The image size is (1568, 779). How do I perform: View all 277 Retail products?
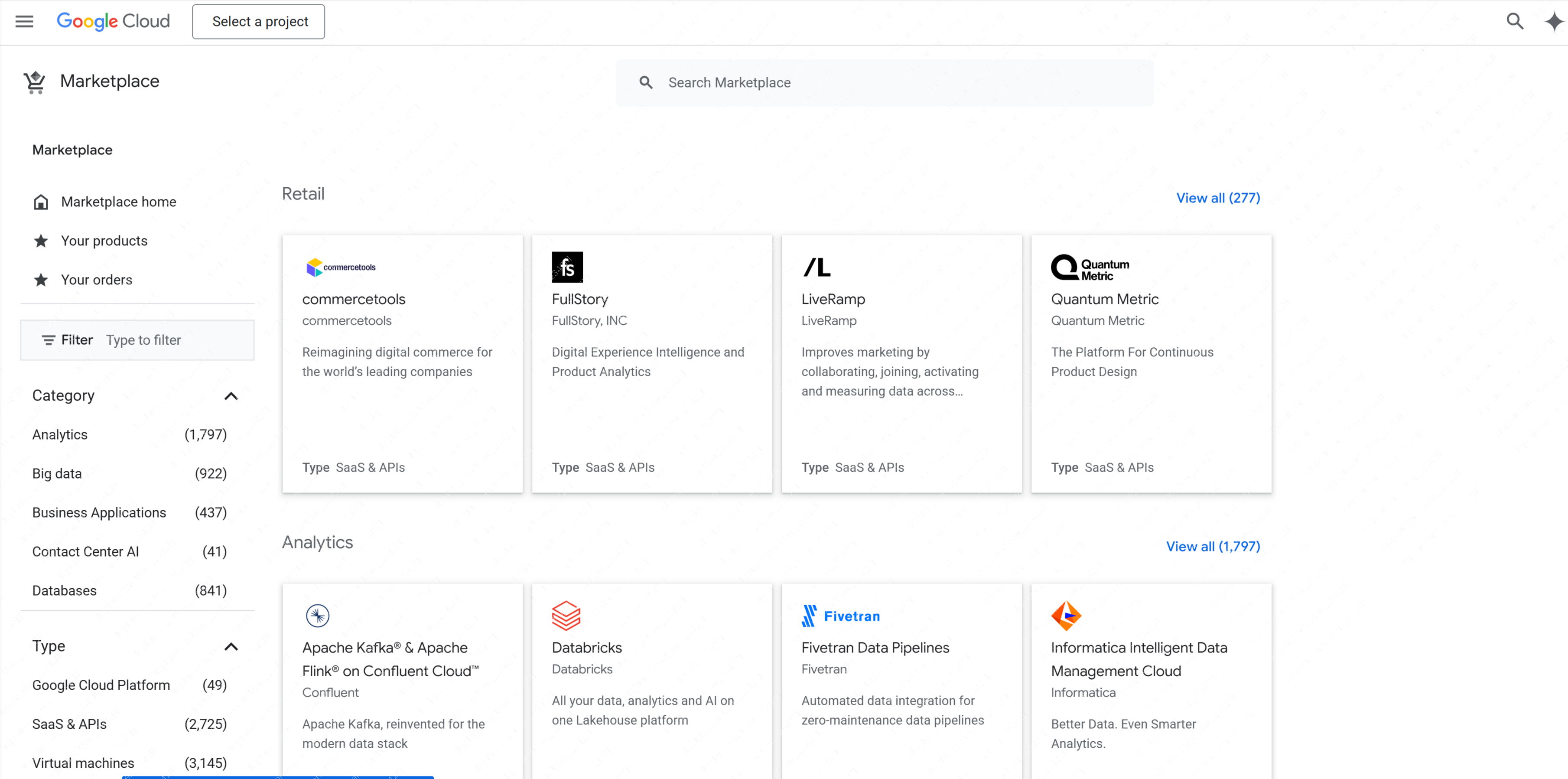(1218, 198)
